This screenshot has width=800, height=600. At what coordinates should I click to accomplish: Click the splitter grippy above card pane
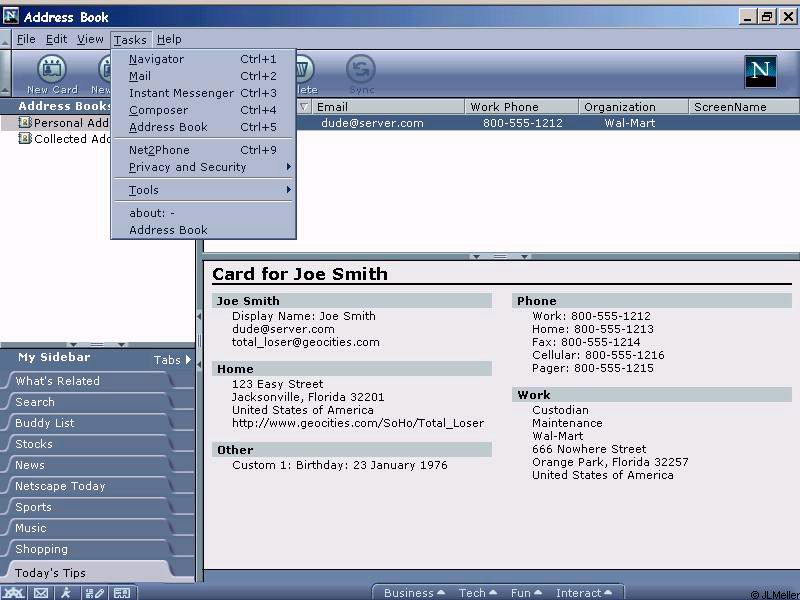[x=500, y=256]
